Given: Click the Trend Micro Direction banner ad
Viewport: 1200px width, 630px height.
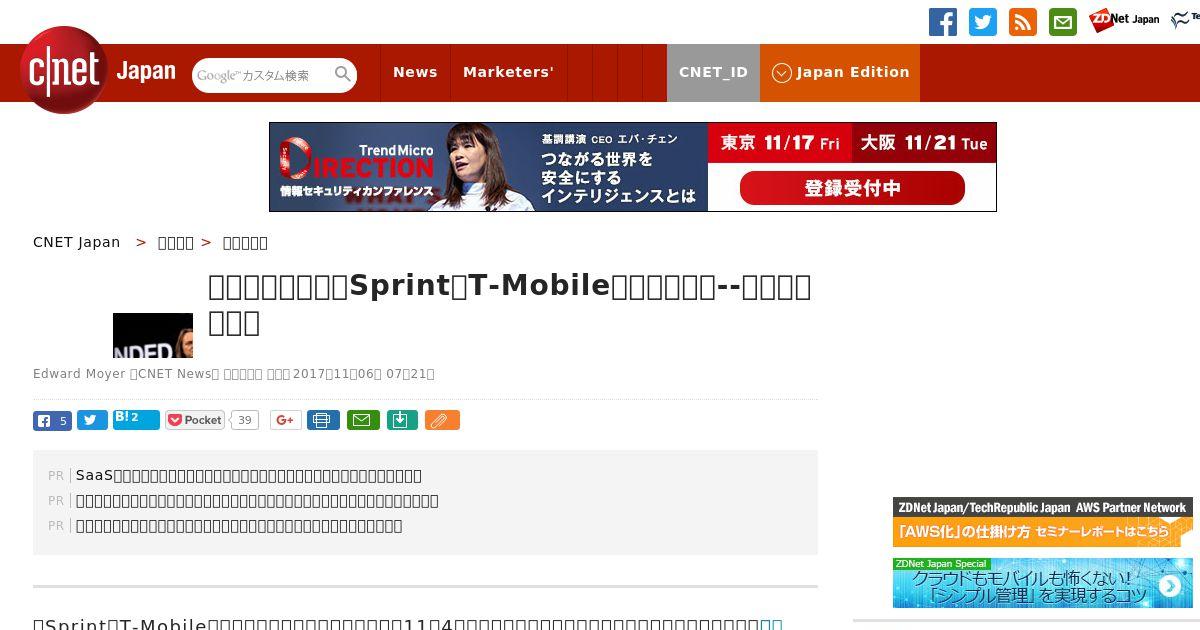Looking at the screenshot, I should pos(632,167).
